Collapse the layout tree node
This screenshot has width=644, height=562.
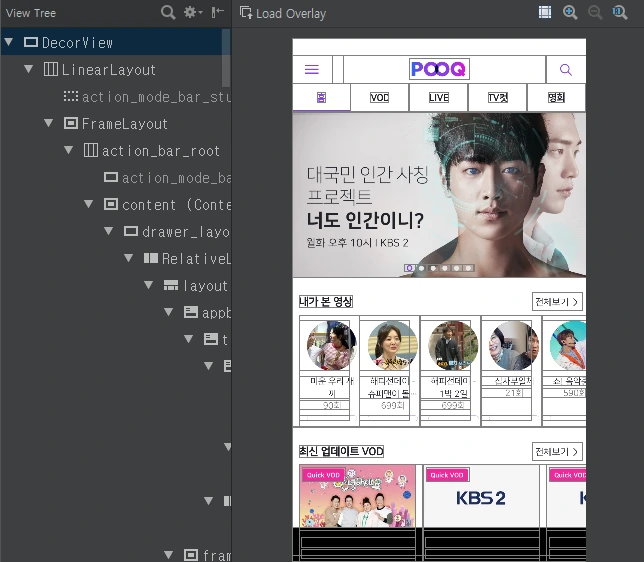click(149, 285)
